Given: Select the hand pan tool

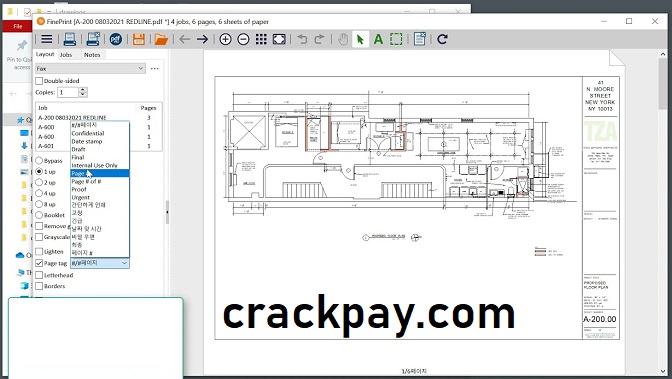Looking at the screenshot, I should click(x=343, y=39).
